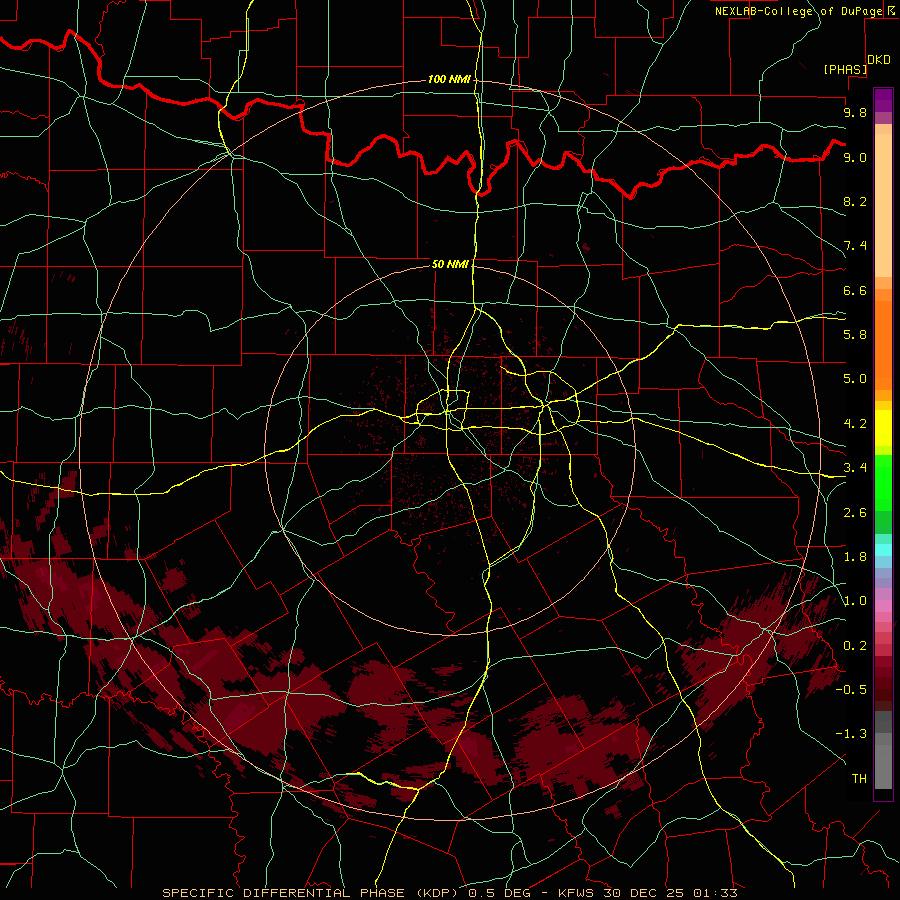Click the 9.0 scale value
Screen dimensions: 900x900
pos(855,157)
